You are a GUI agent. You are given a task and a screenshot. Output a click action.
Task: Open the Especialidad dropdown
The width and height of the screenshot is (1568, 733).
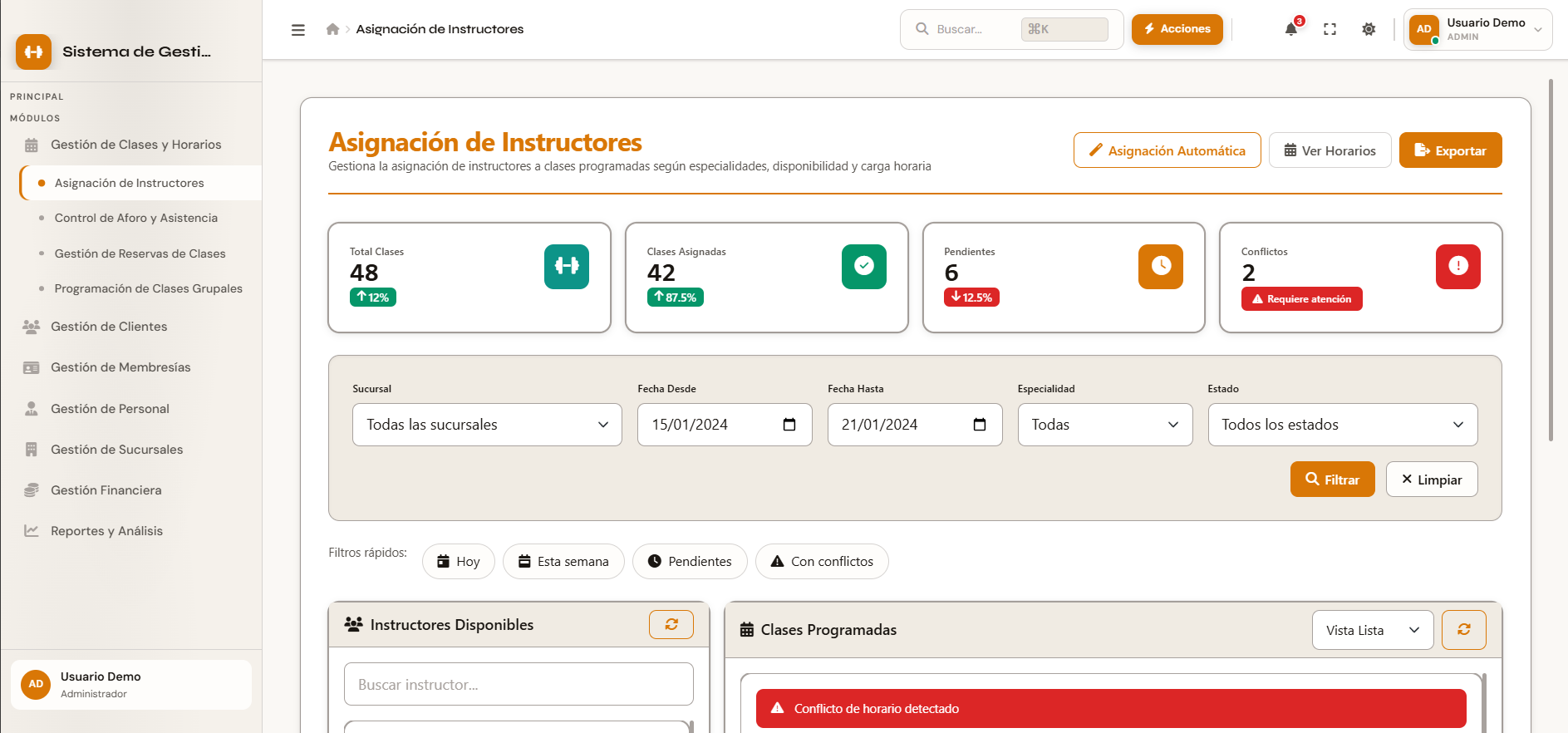(1105, 425)
